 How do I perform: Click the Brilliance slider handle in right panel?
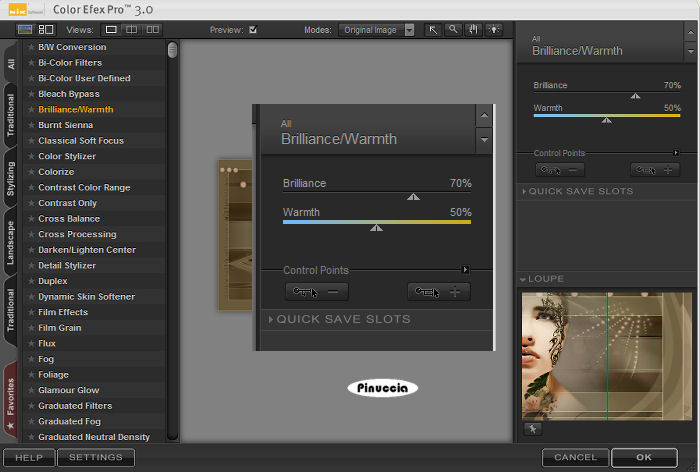[635, 96]
